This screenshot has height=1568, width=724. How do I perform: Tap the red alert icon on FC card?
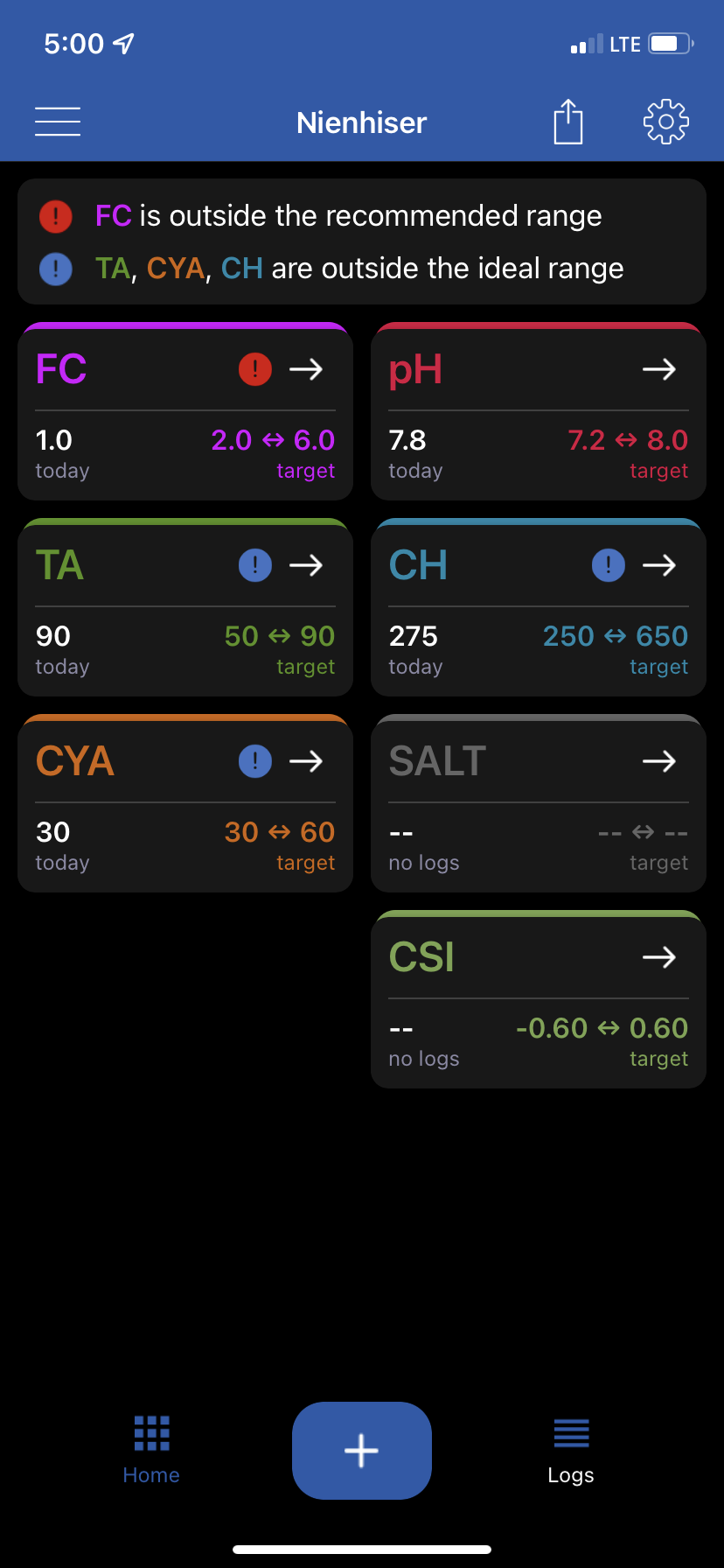point(255,369)
